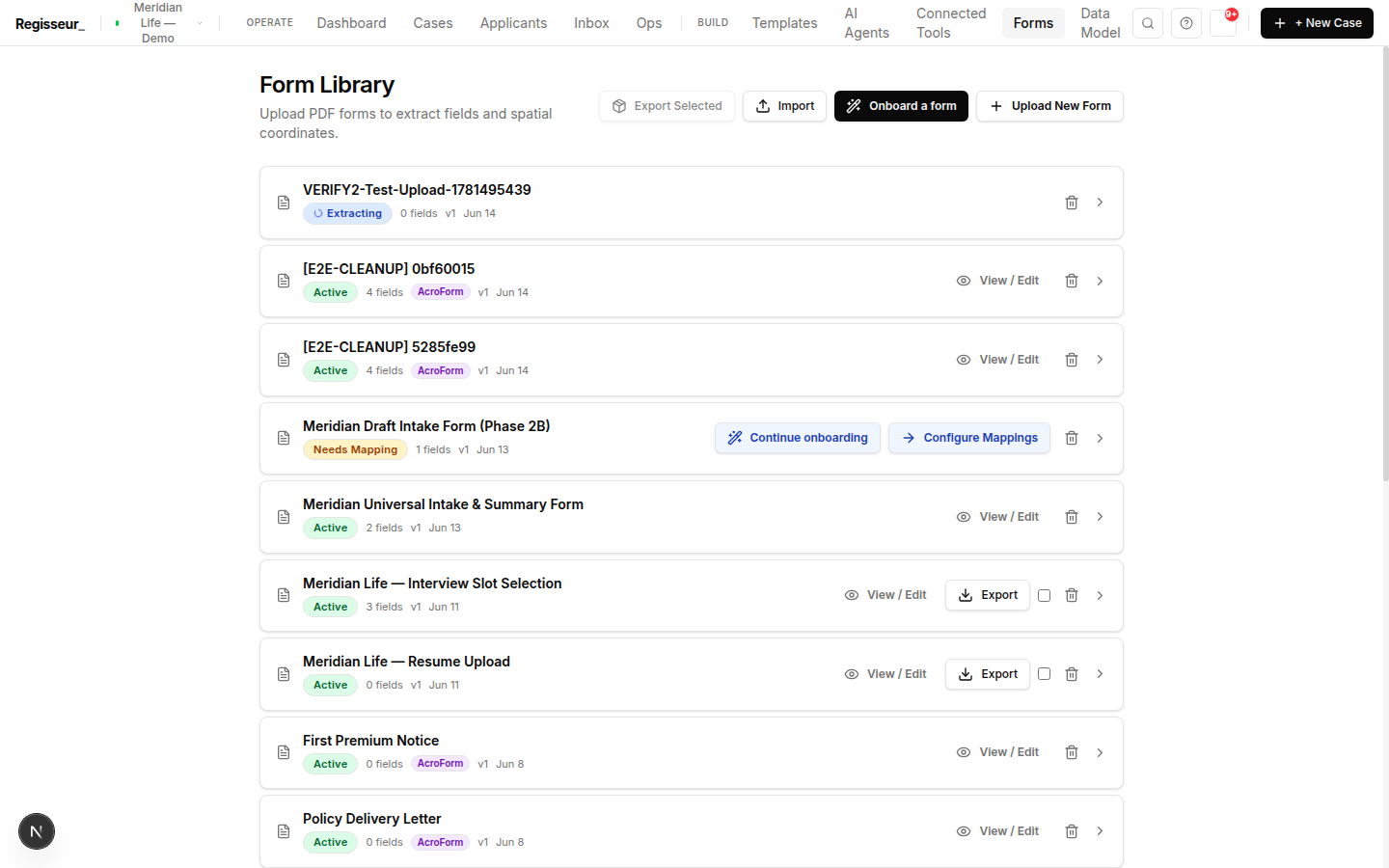Export the Interview Slot Selection form
Image resolution: width=1389 pixels, height=868 pixels.
click(988, 595)
